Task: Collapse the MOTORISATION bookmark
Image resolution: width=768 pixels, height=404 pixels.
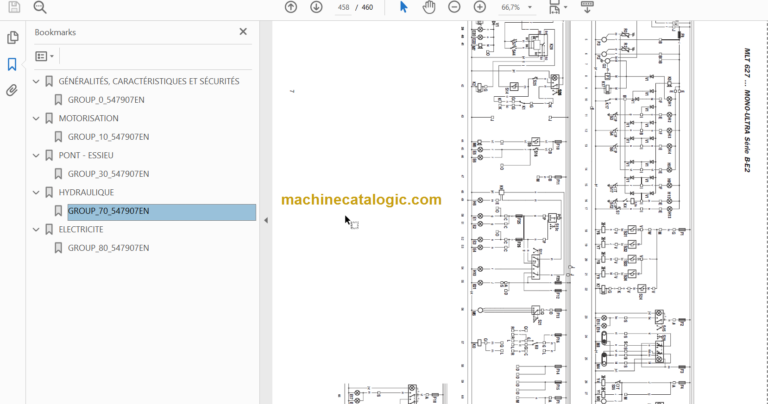Action: 36,119
